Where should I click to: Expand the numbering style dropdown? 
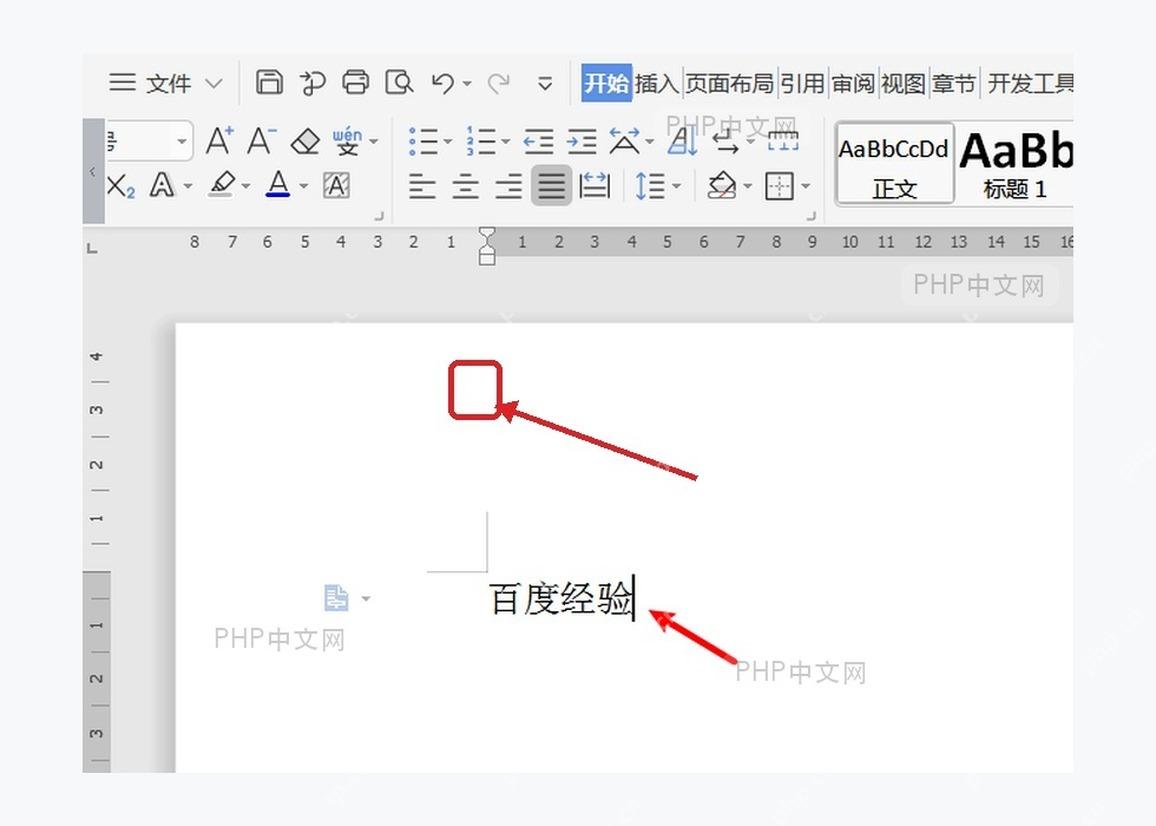pyautogui.click(x=505, y=141)
